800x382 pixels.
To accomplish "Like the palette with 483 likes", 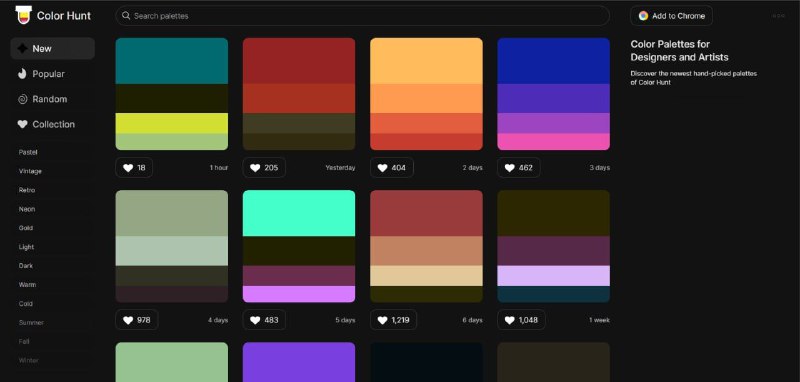I will click(264, 320).
